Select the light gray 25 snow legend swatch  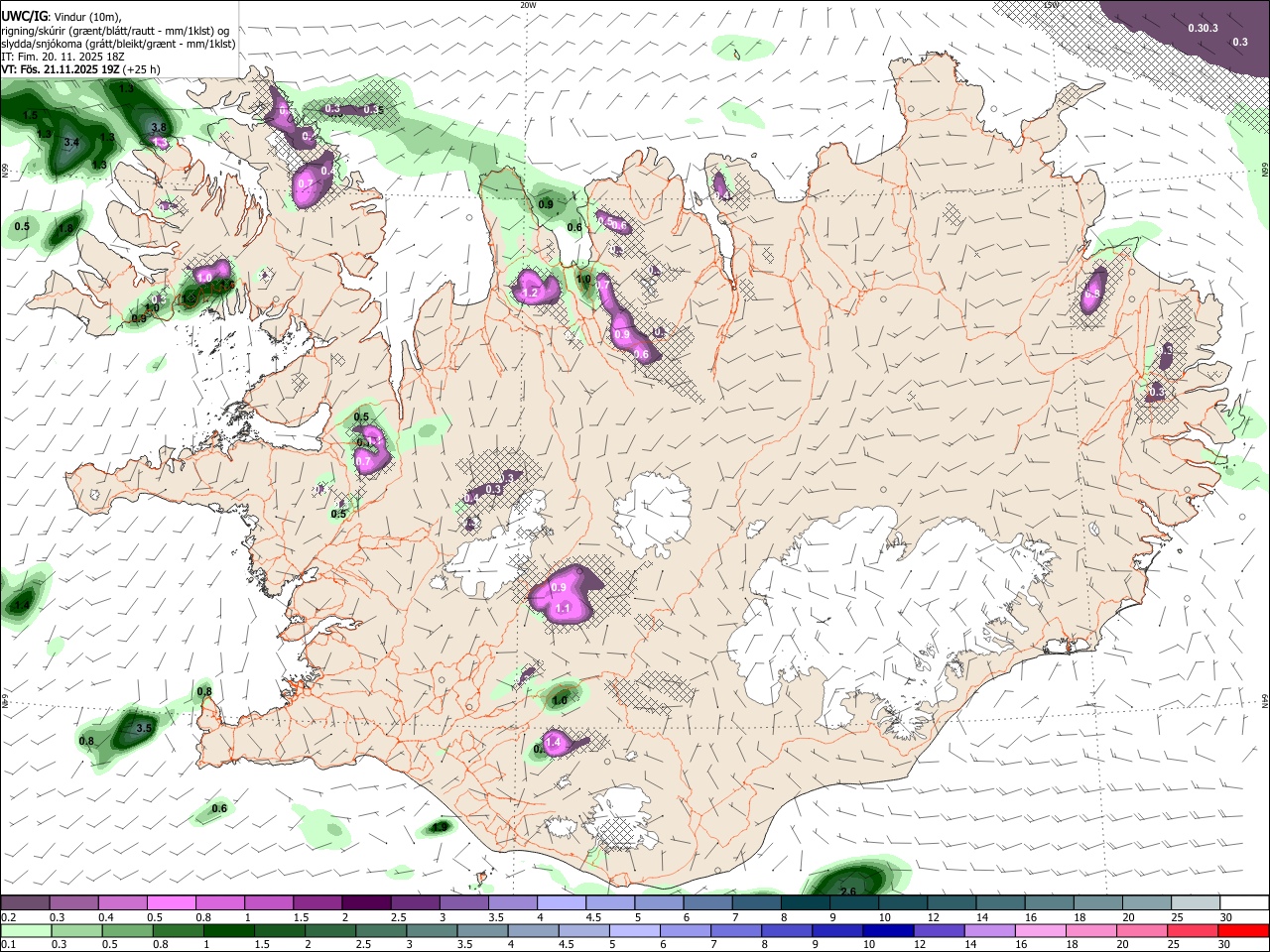point(1197,903)
